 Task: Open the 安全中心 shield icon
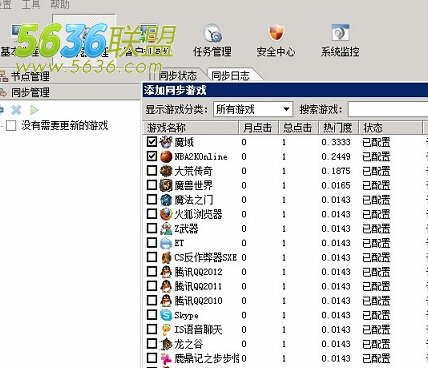point(276,41)
